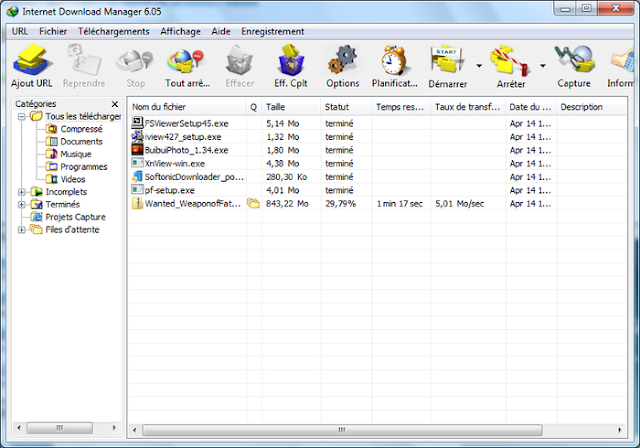Image resolution: width=640 pixels, height=448 pixels.
Task: Open the Démarrer dropdown arrow
Action: [479, 65]
